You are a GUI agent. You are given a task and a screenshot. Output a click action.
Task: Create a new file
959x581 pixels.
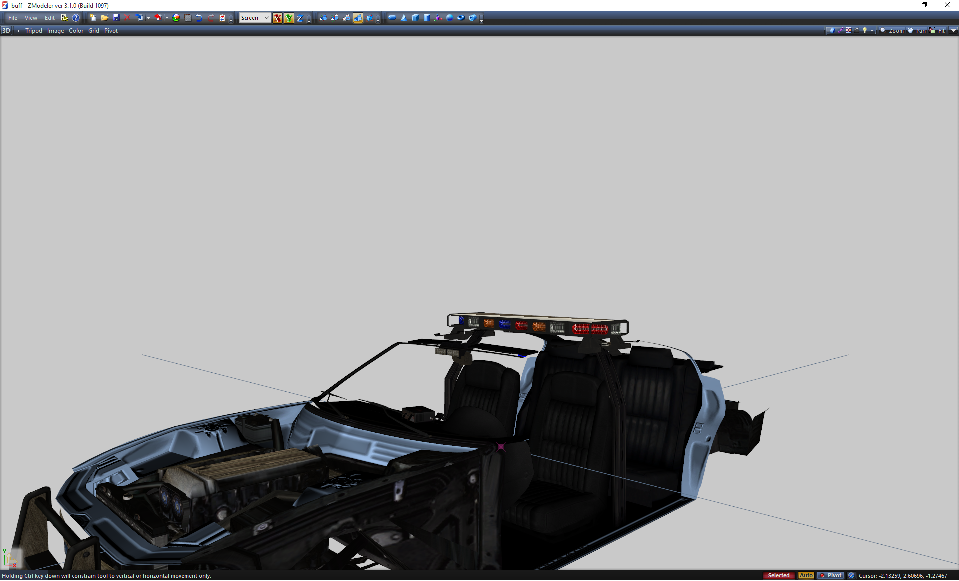93,18
